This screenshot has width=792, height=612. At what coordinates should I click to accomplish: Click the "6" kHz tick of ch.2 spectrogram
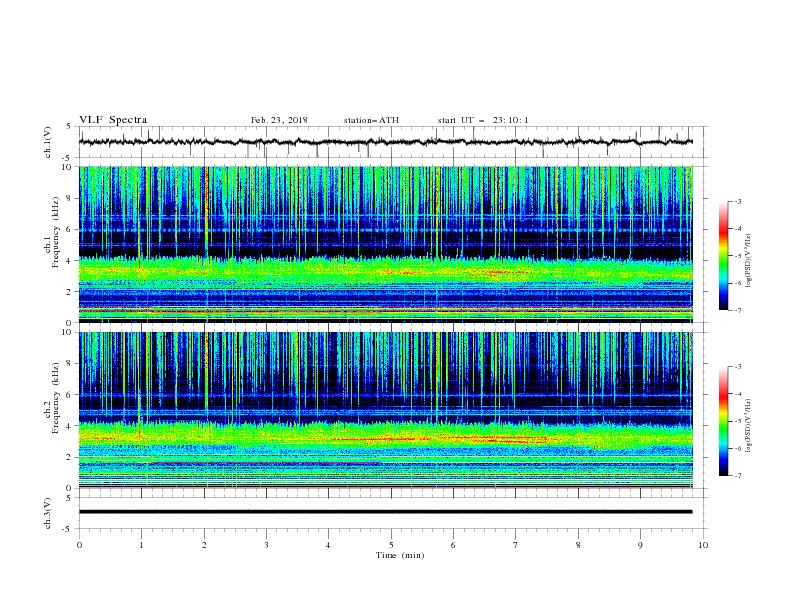(71, 395)
